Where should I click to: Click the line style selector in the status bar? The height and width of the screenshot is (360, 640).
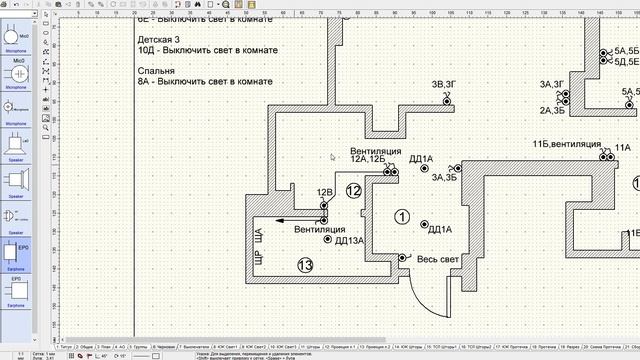[x=141, y=356]
